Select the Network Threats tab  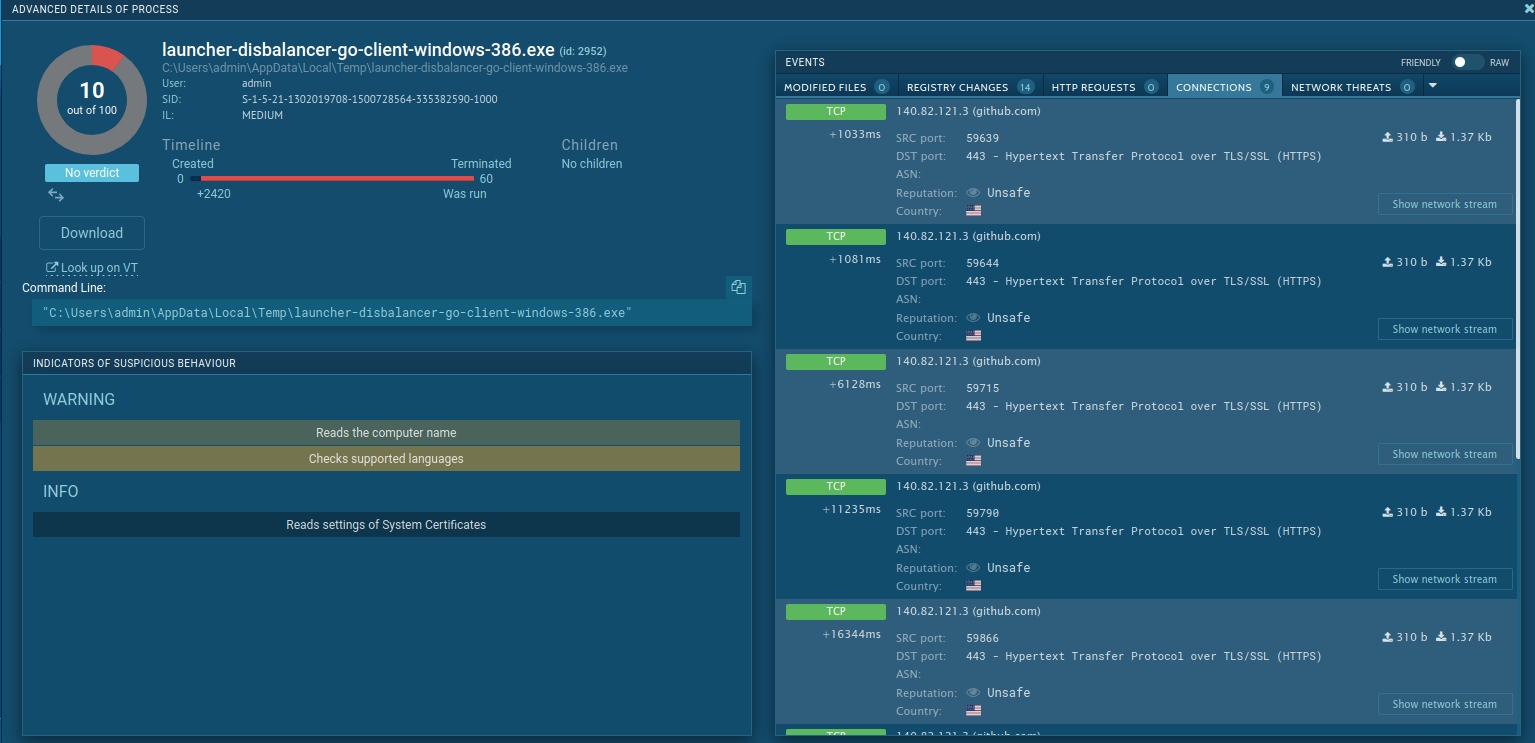coord(1350,87)
